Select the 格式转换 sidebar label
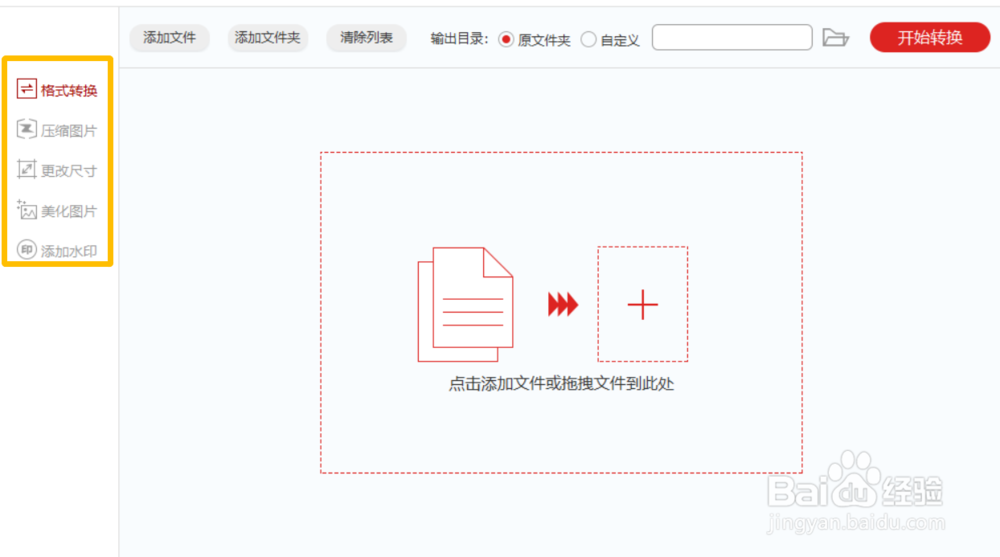The height and width of the screenshot is (557, 1000). point(69,91)
